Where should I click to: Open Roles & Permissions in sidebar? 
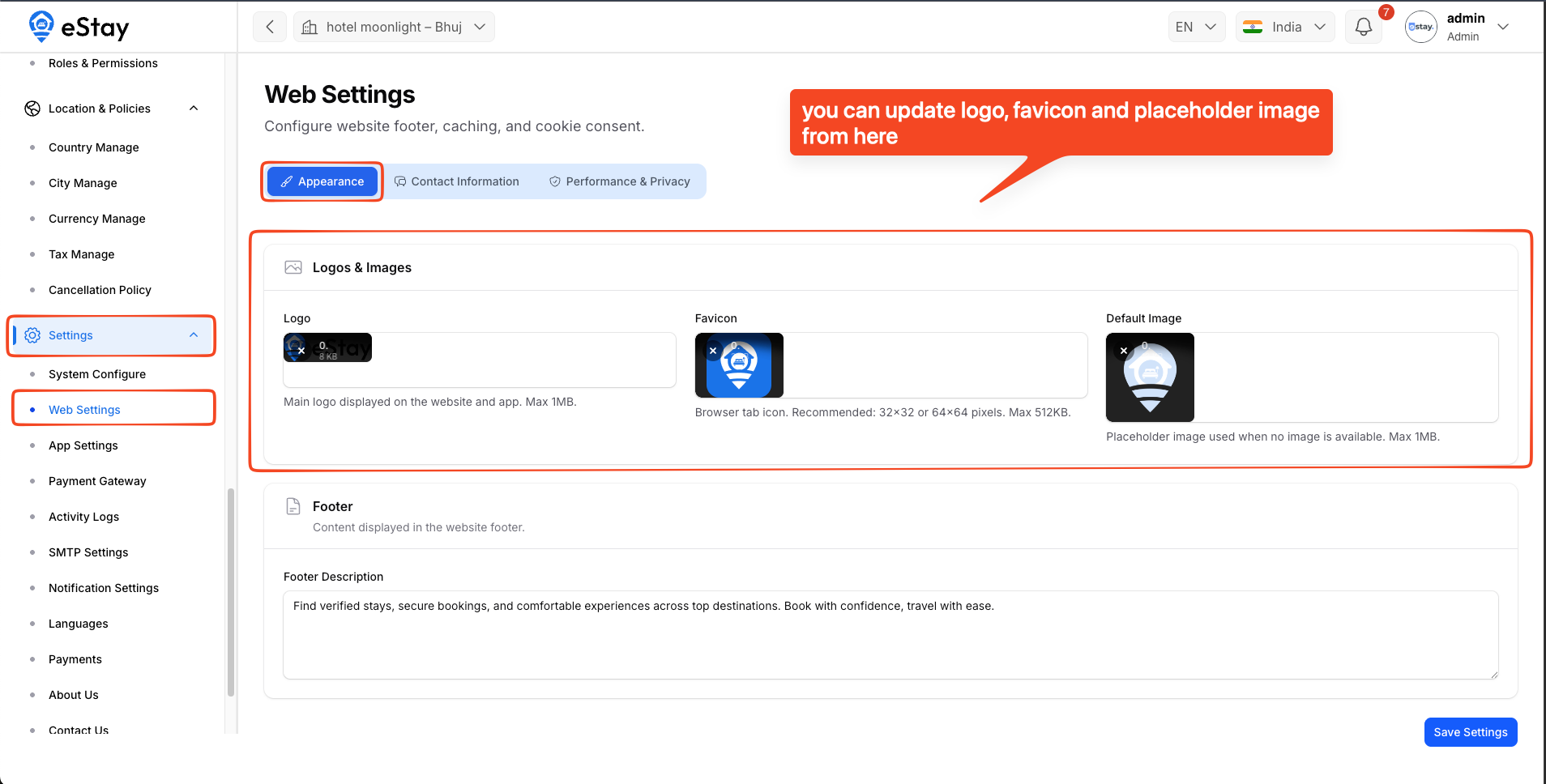click(x=103, y=63)
